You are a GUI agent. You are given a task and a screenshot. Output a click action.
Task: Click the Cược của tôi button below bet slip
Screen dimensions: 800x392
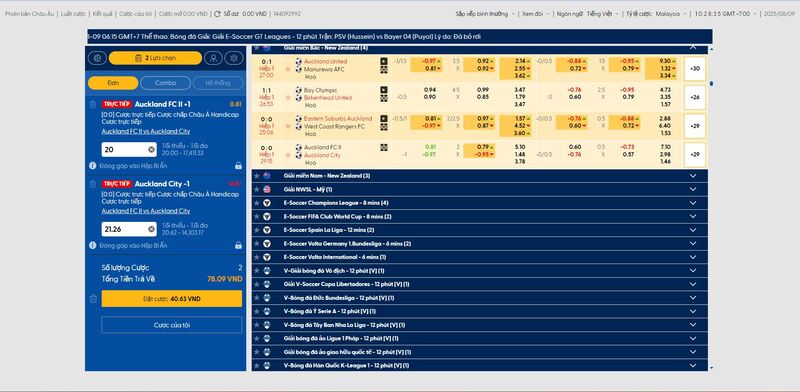172,325
